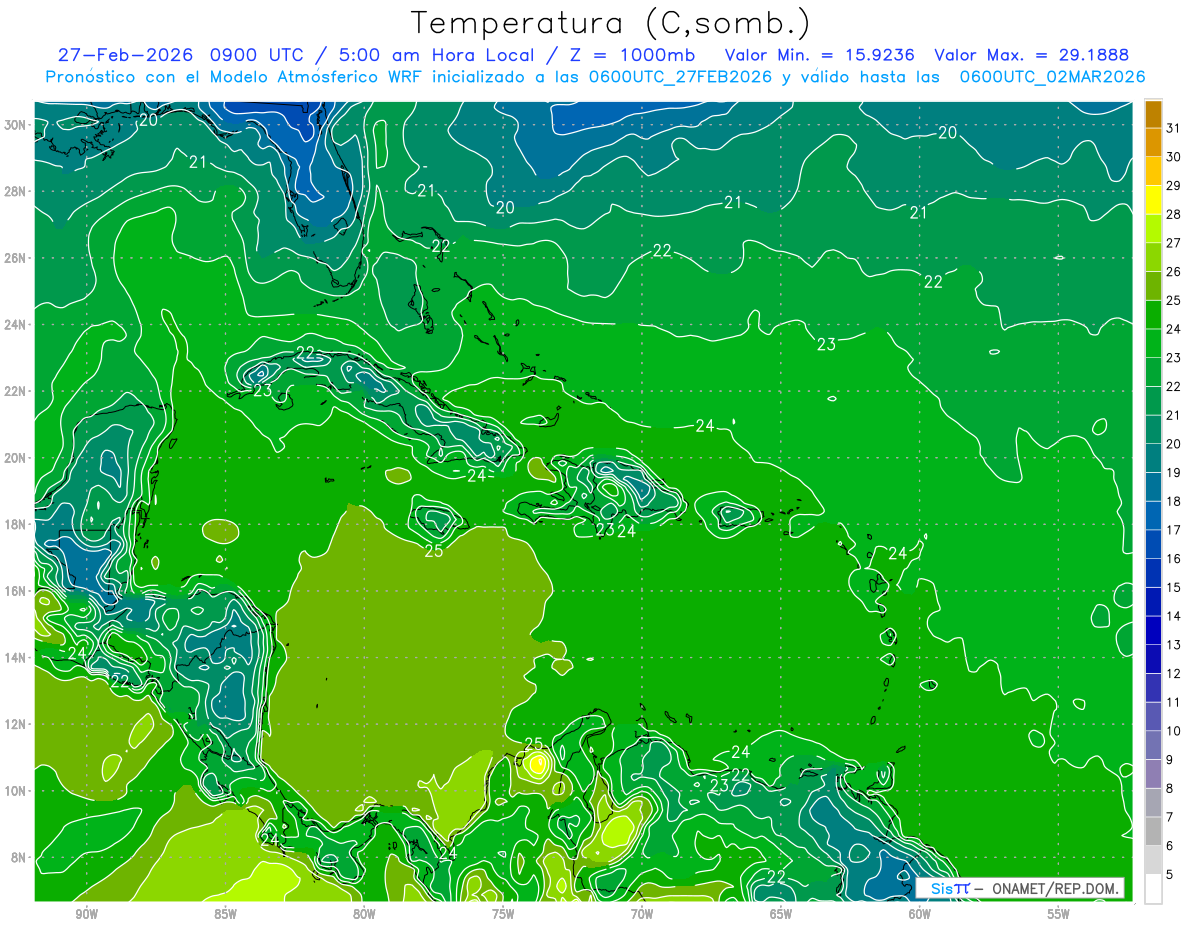This screenshot has width=1200, height=927.
Task: Click the "55W" longitude axis label
Action: [1059, 915]
